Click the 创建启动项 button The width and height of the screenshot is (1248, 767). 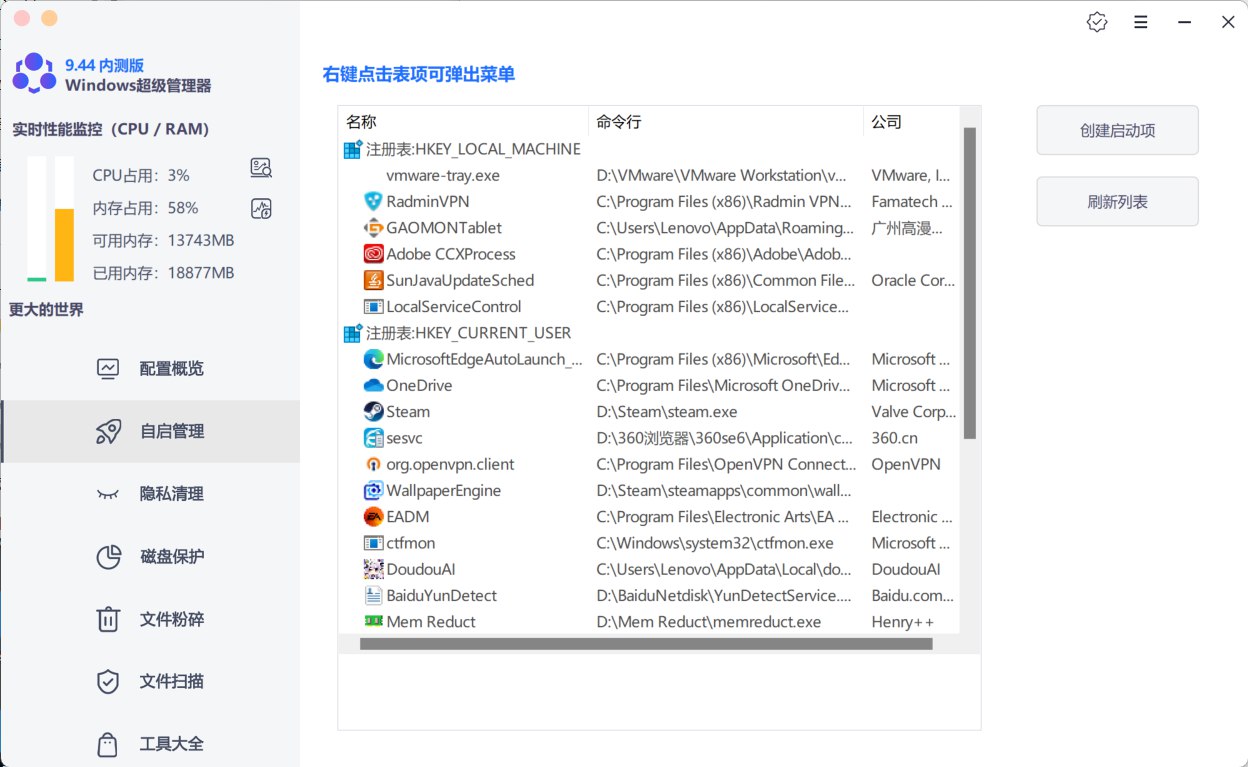pyautogui.click(x=1117, y=130)
